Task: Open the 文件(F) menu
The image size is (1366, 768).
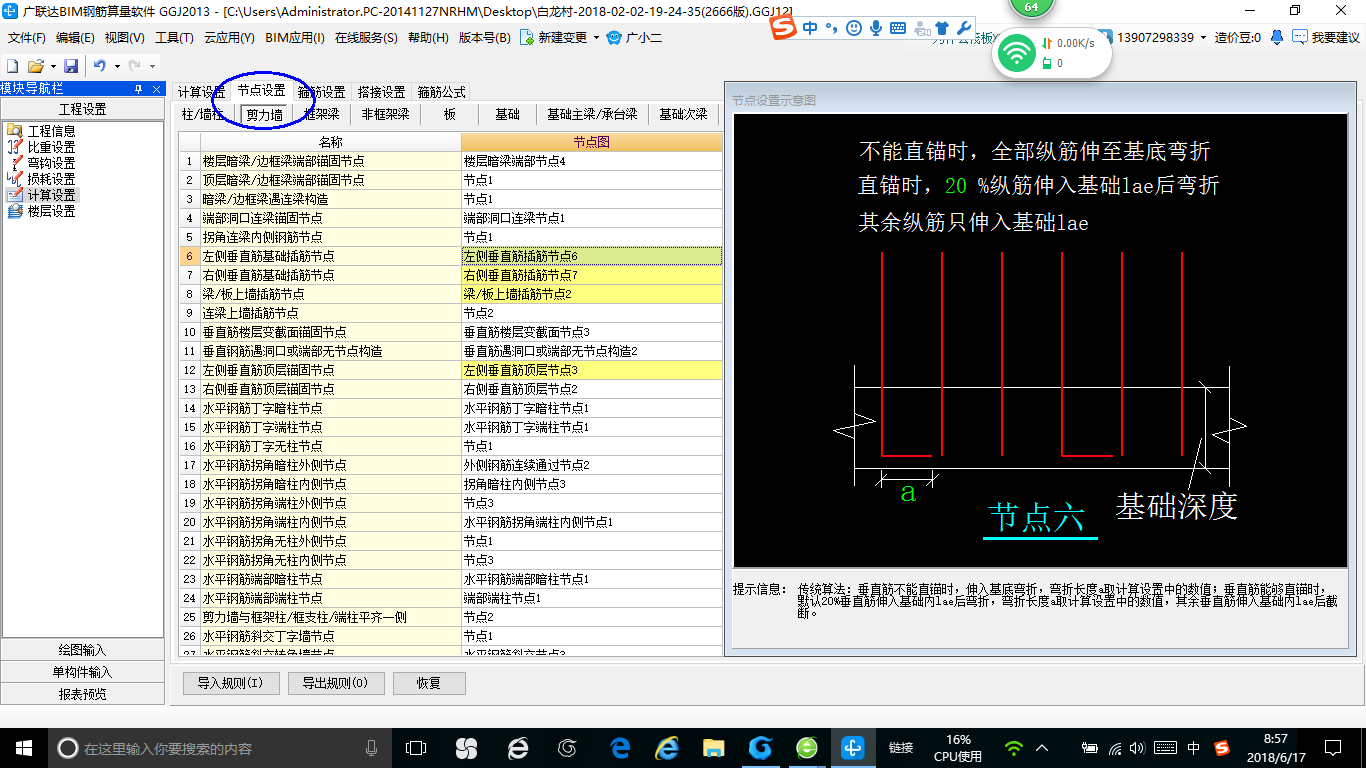Action: 27,38
